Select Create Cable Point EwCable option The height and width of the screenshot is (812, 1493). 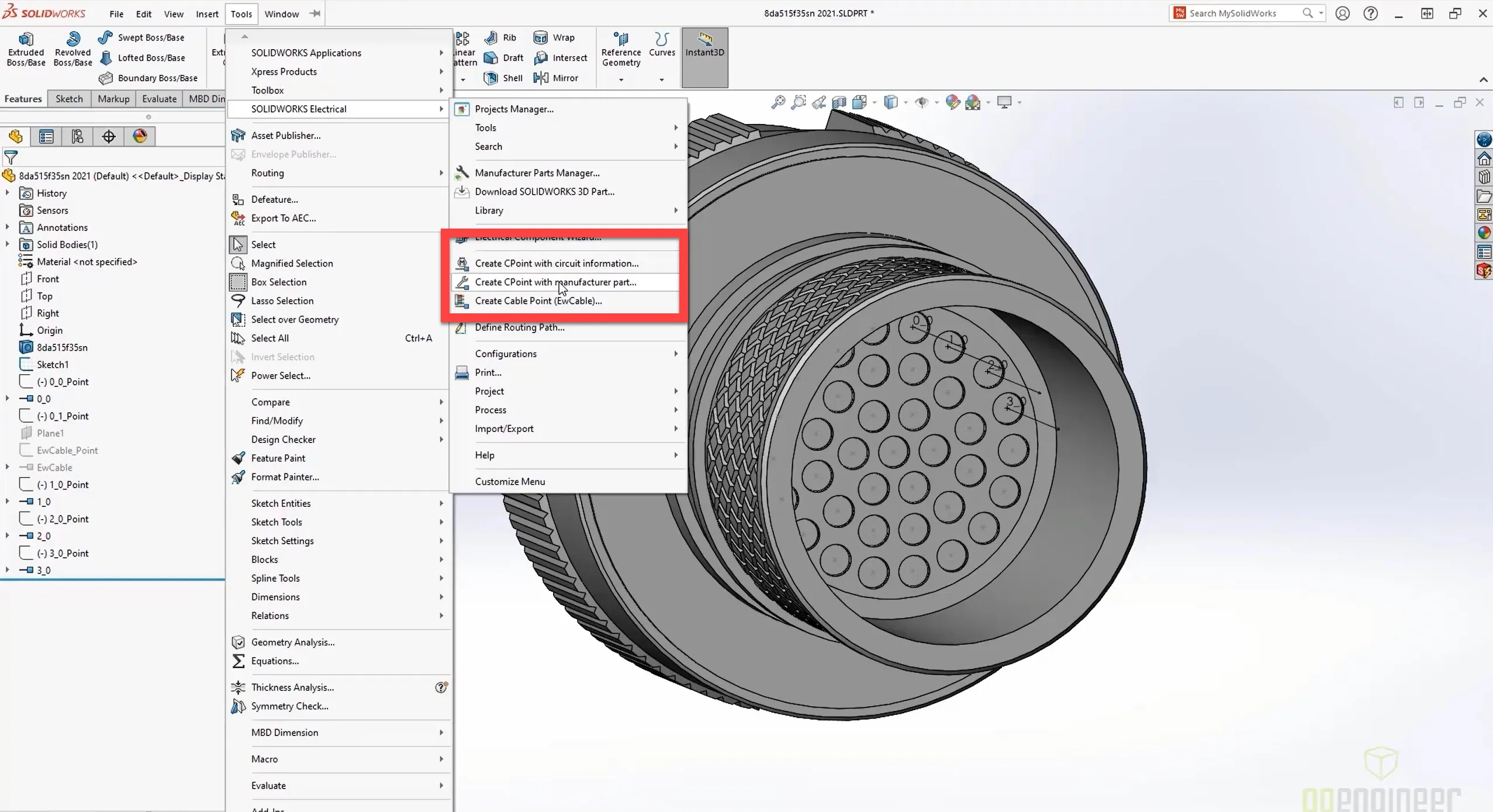coord(539,301)
